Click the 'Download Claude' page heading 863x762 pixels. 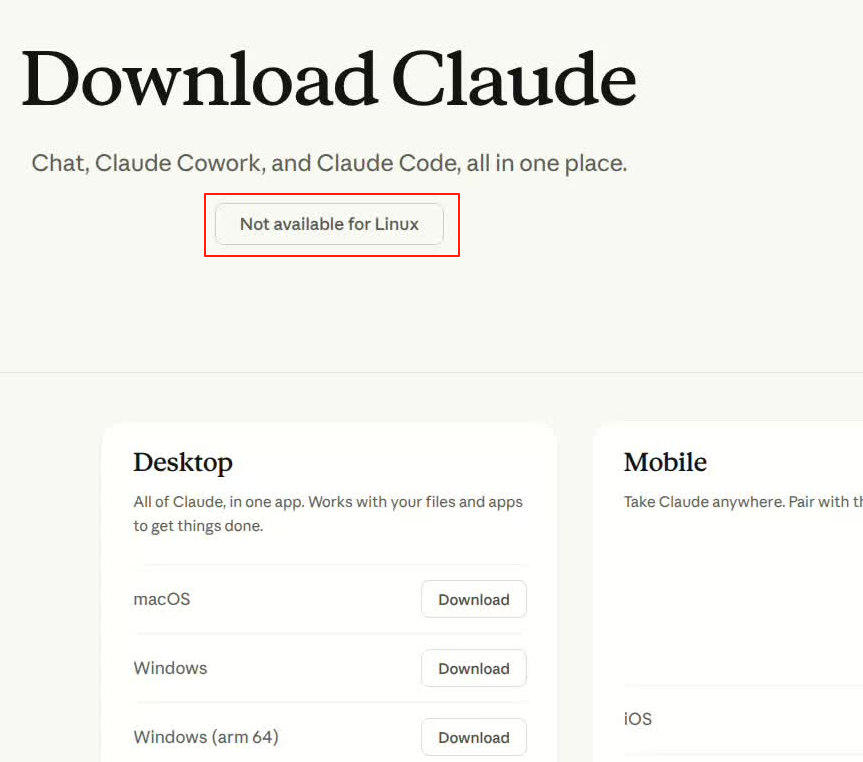tap(329, 79)
